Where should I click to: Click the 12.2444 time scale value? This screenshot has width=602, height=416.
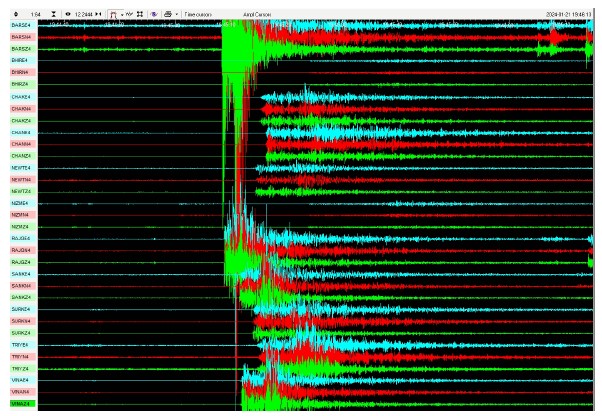coord(83,15)
